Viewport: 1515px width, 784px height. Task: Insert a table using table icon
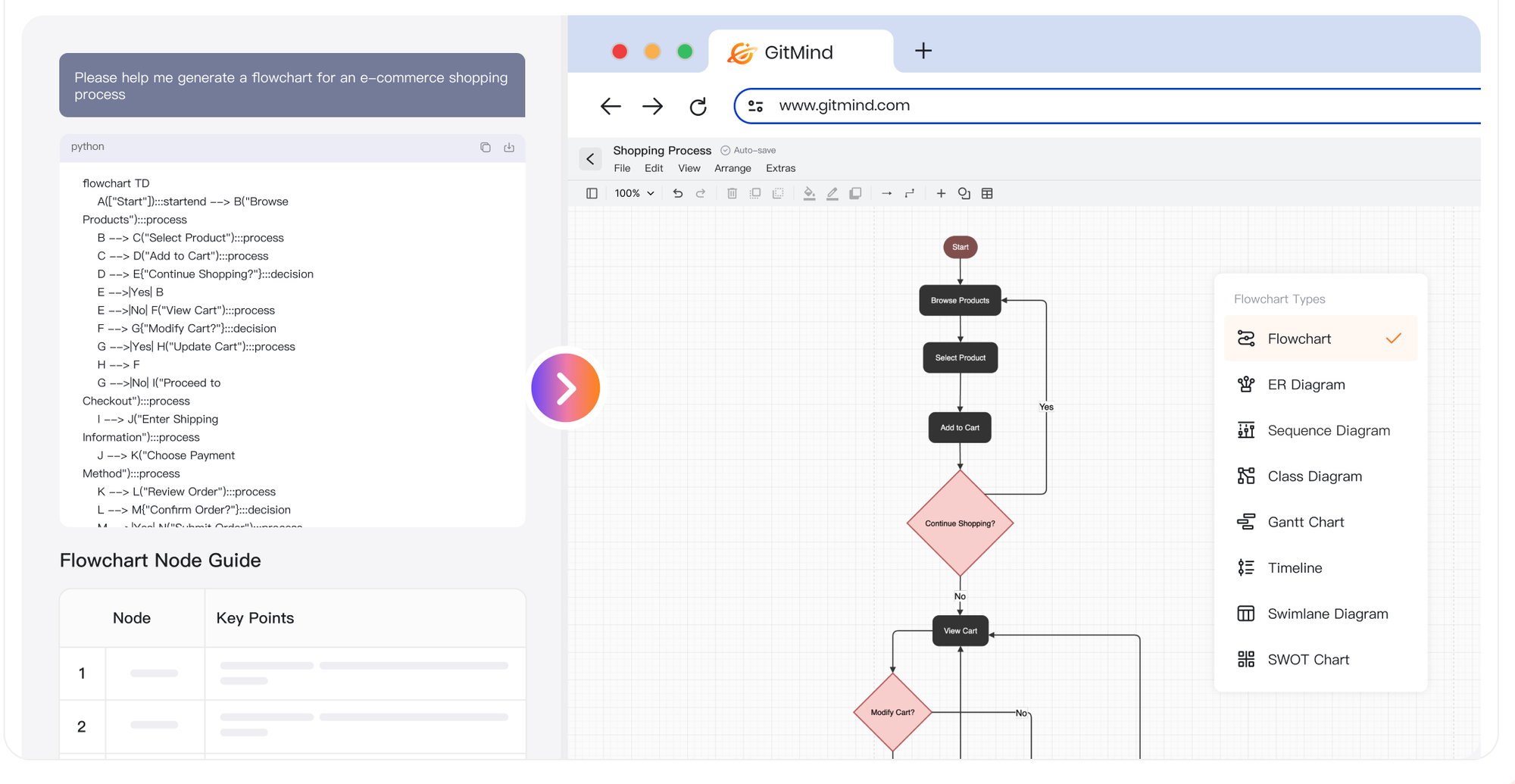[987, 194]
